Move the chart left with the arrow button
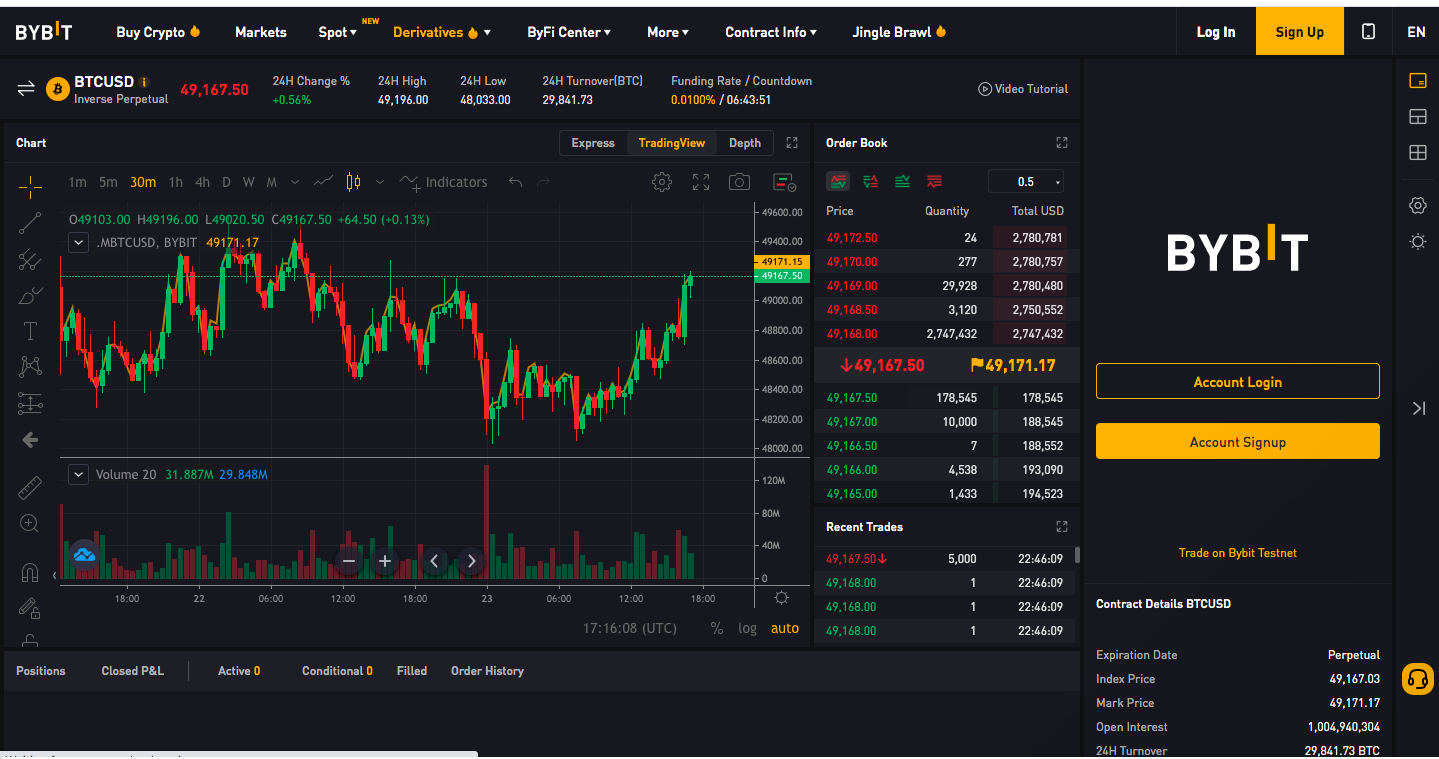This screenshot has height=759, width=1439. click(434, 562)
